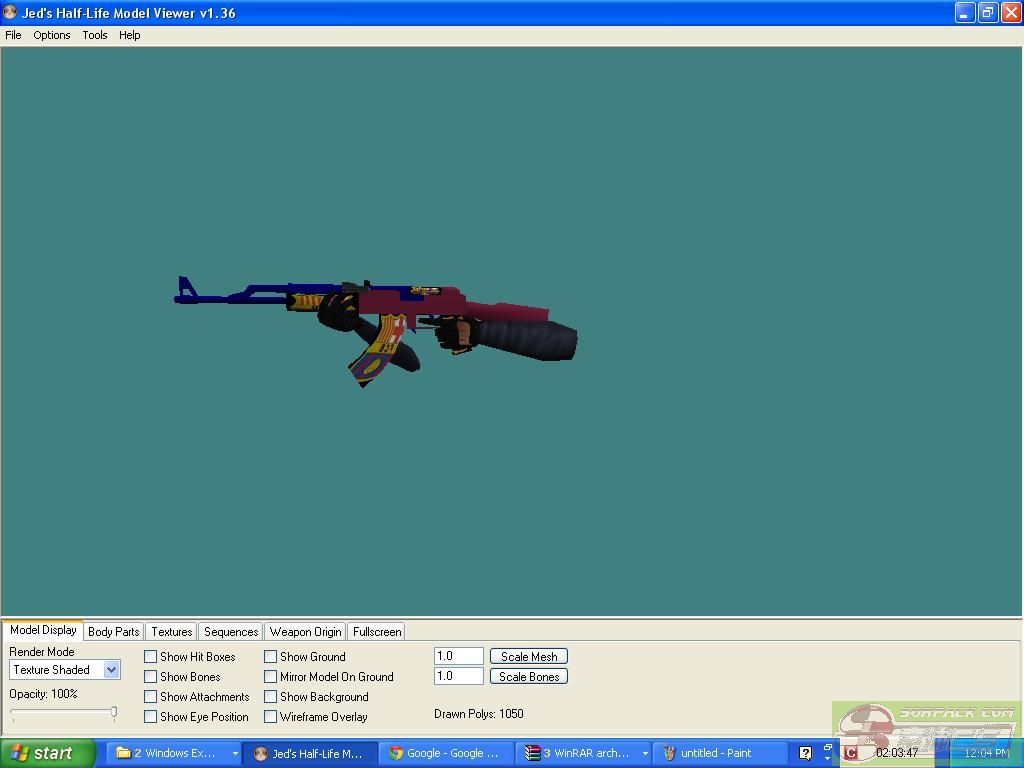Screen dimensions: 1024x768
Task: Enable Show Attachments checkbox
Action: (150, 697)
